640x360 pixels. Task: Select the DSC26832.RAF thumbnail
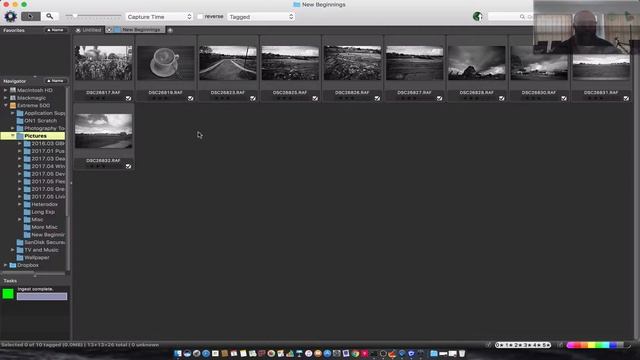103,131
